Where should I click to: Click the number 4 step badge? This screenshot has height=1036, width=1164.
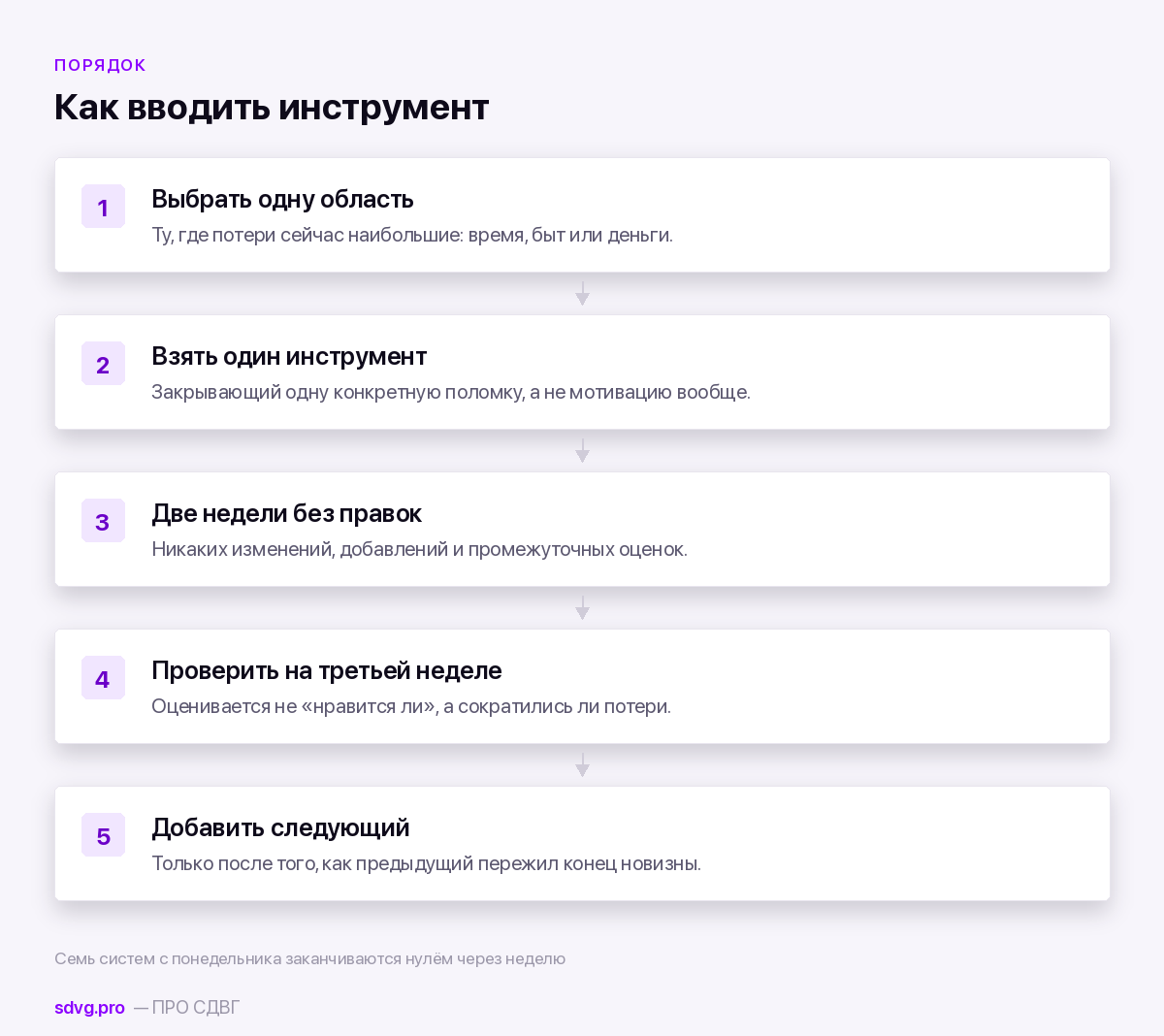pos(103,678)
